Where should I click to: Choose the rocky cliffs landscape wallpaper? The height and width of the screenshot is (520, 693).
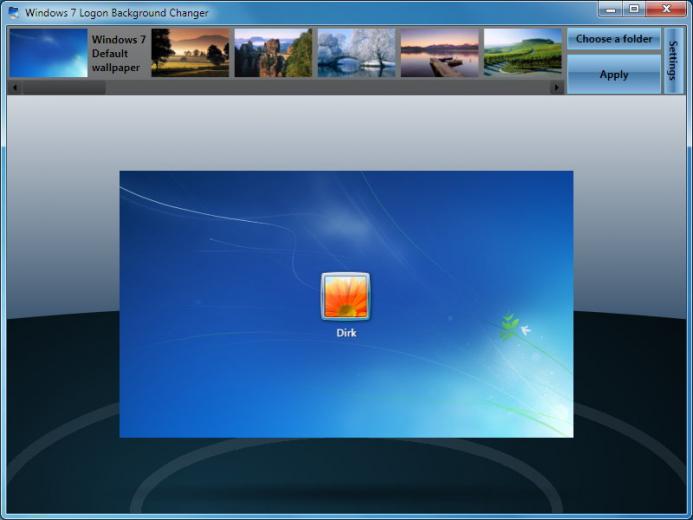pyautogui.click(x=273, y=53)
